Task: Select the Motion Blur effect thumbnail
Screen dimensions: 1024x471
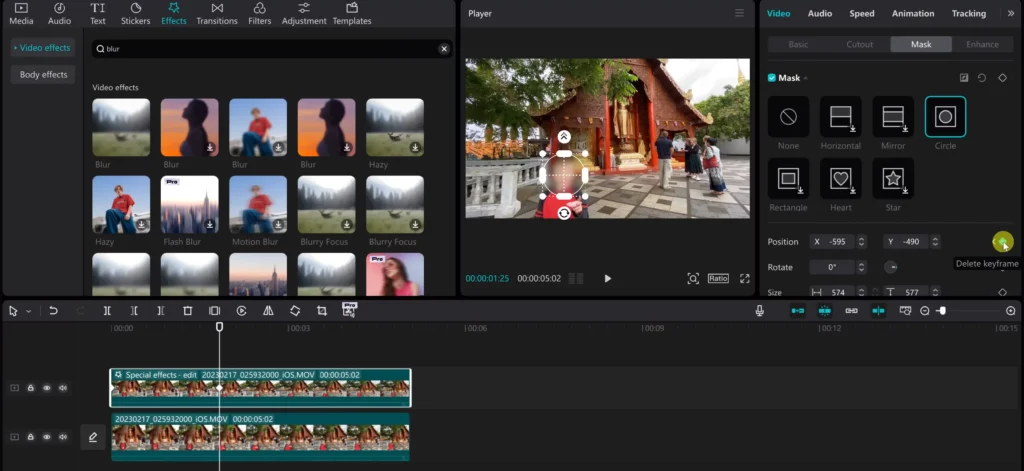Action: tap(258, 204)
